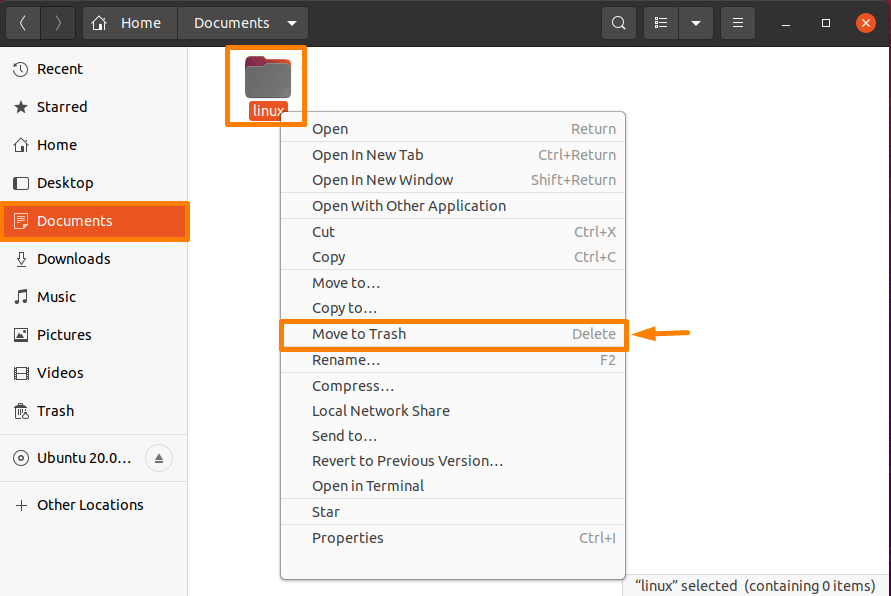Screen dimensions: 891x596
Task: Open Starred files from sidebar
Action: coord(59,107)
